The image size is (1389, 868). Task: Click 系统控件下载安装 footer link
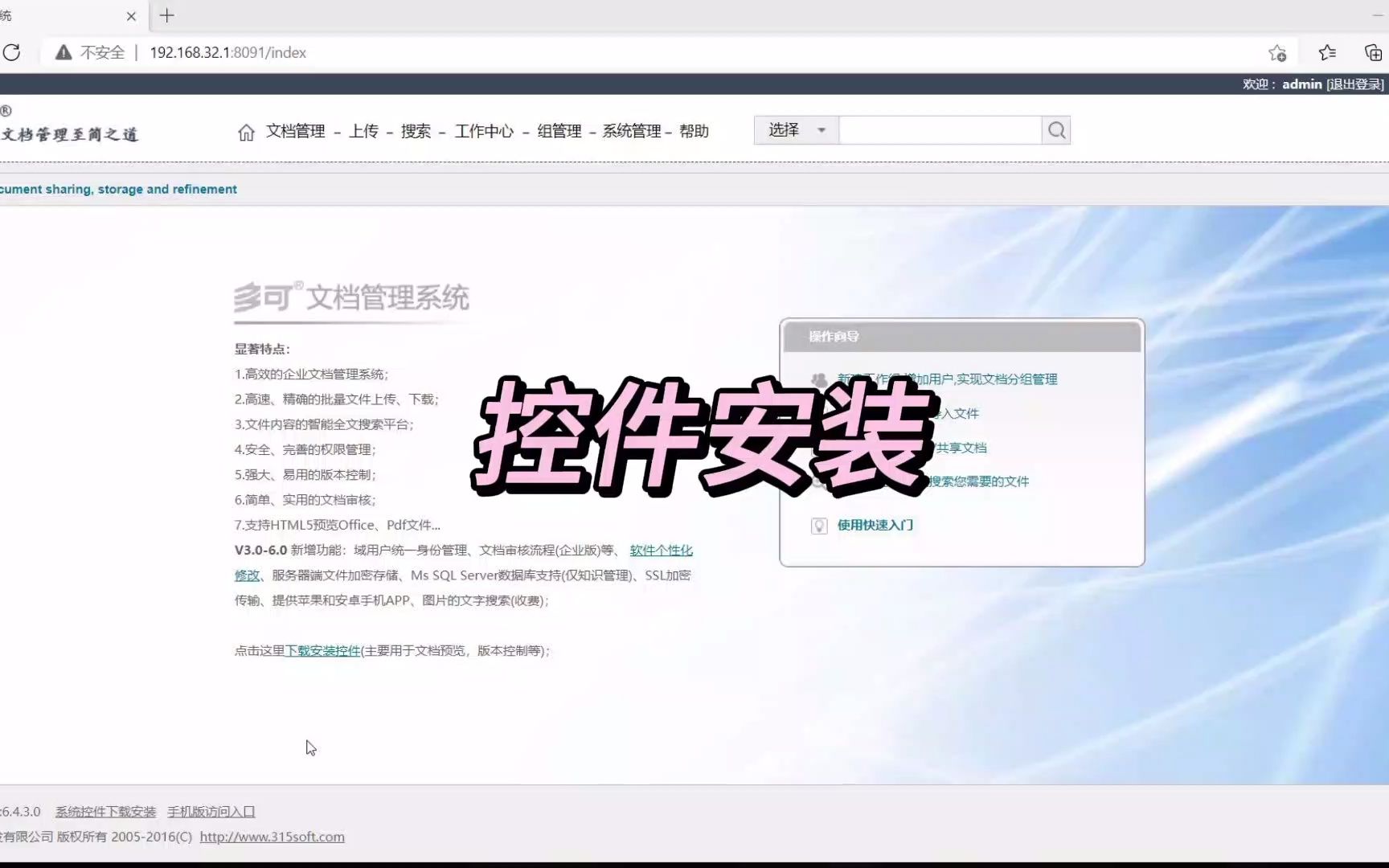point(105,812)
